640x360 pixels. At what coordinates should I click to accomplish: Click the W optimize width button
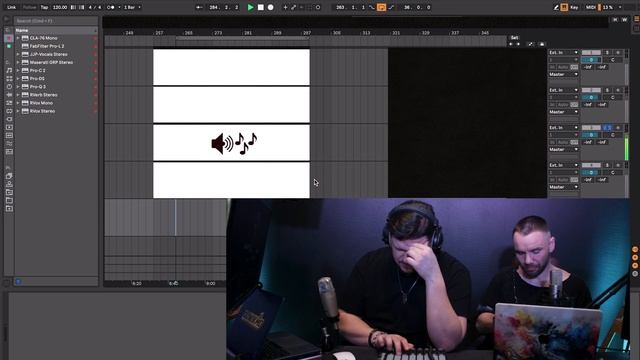click(x=624, y=20)
